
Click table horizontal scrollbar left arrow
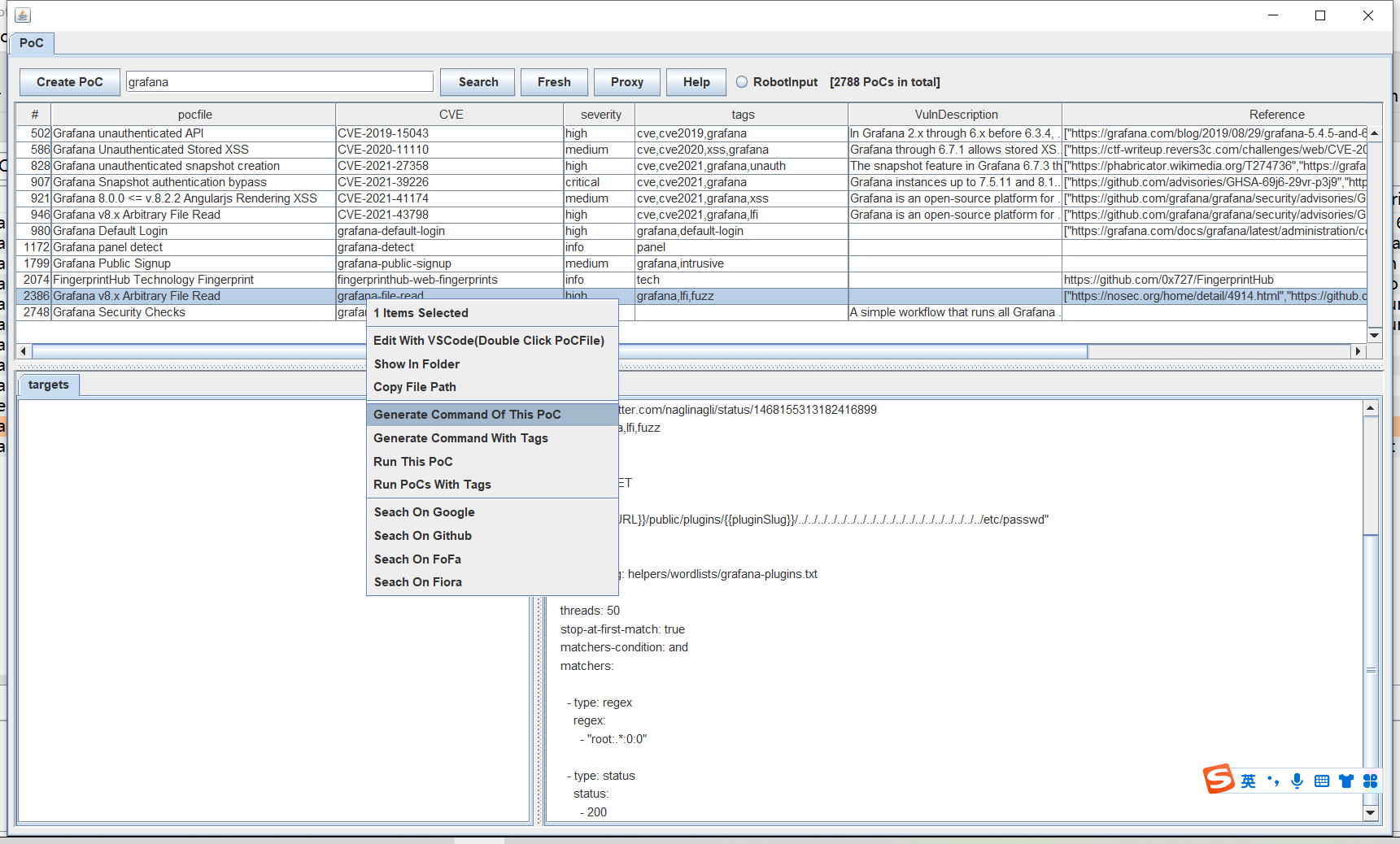[x=24, y=351]
